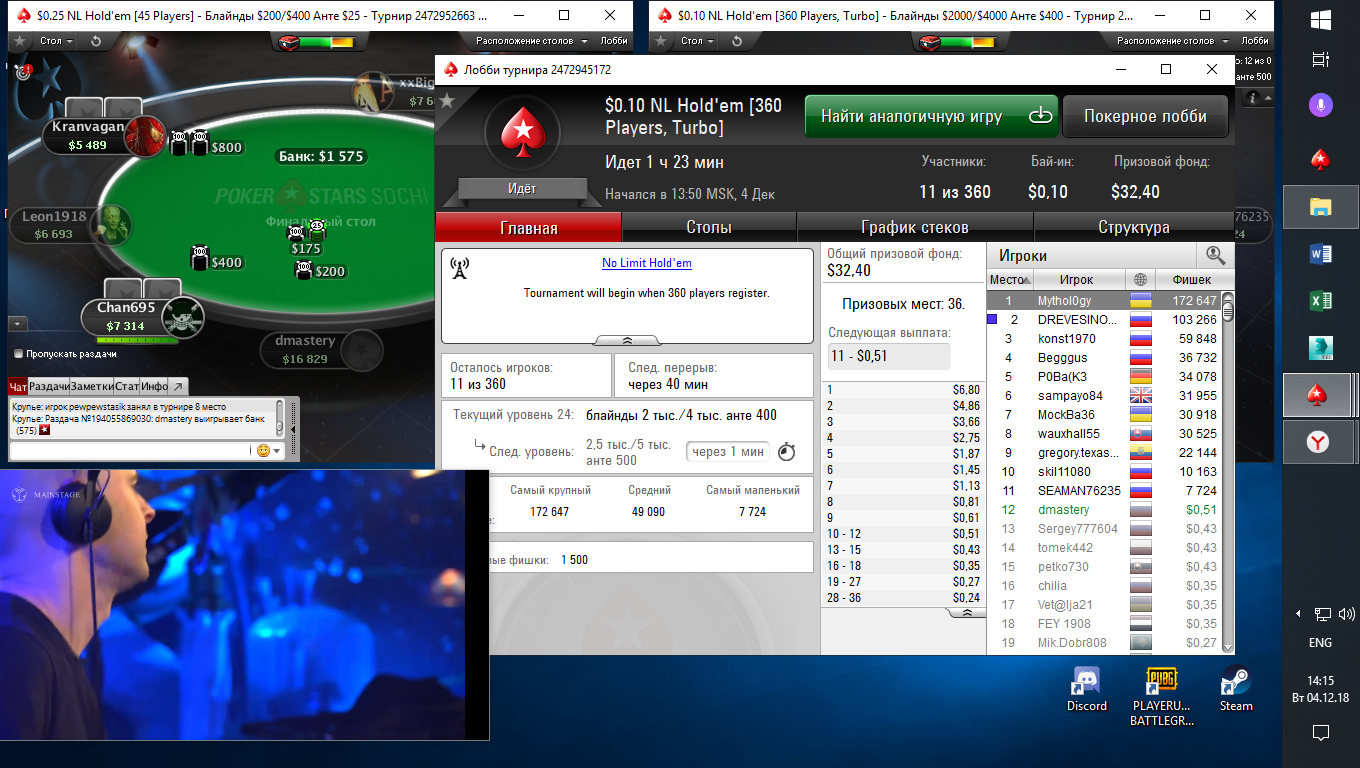Screen dimensions: 1360x768
Task: Select player row DREVESINO
Action: [1104, 319]
